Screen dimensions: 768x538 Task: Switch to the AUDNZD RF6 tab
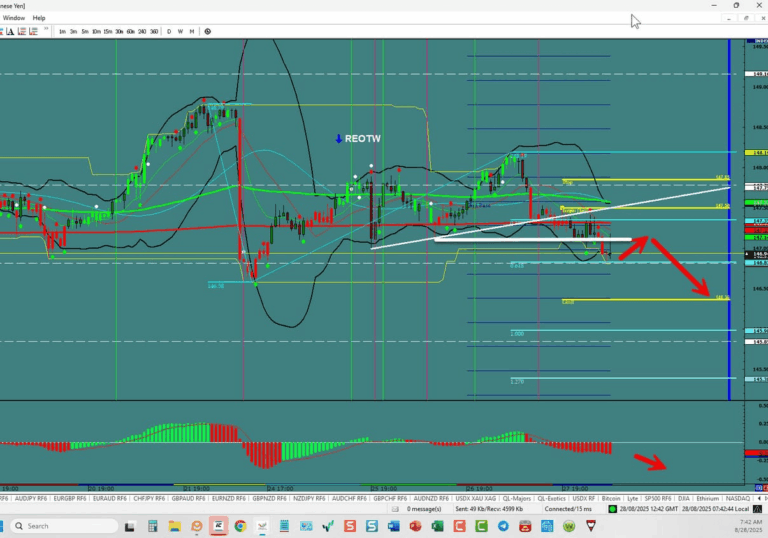(x=432, y=498)
